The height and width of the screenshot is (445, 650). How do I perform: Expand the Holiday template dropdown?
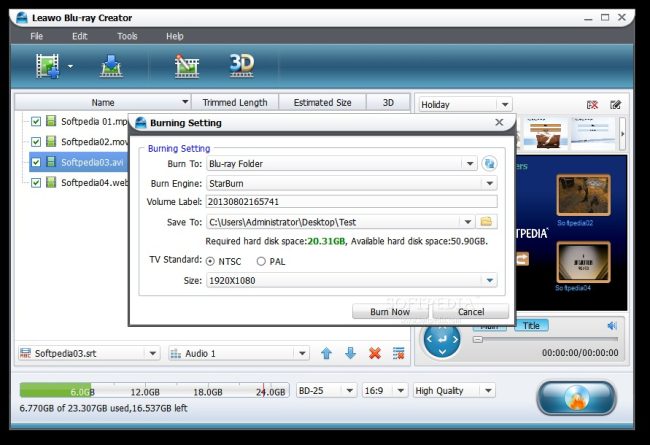[x=504, y=105]
